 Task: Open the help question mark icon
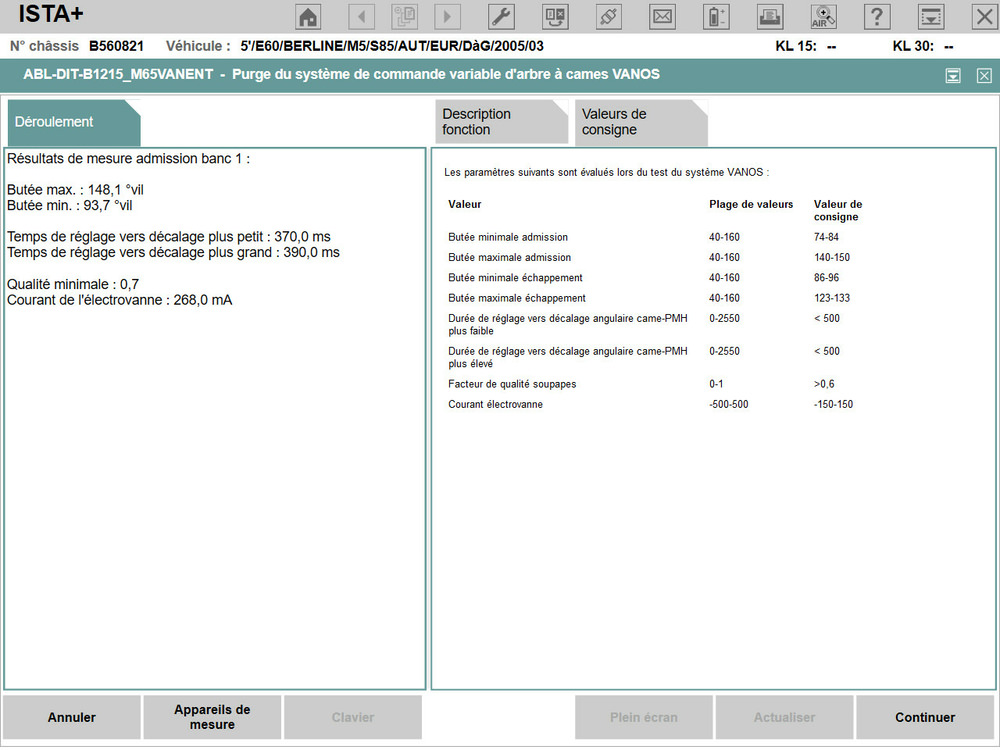(877, 17)
